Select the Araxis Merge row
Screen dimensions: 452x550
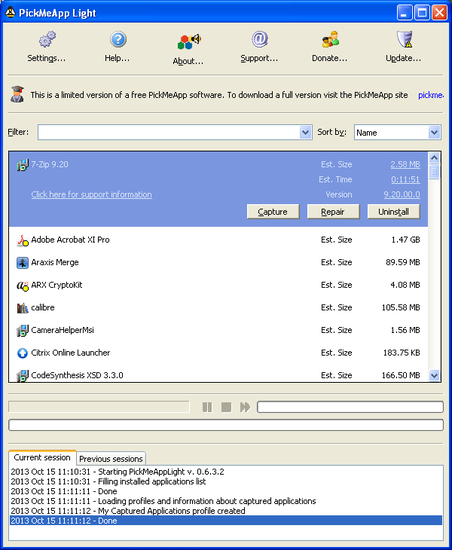click(x=218, y=262)
